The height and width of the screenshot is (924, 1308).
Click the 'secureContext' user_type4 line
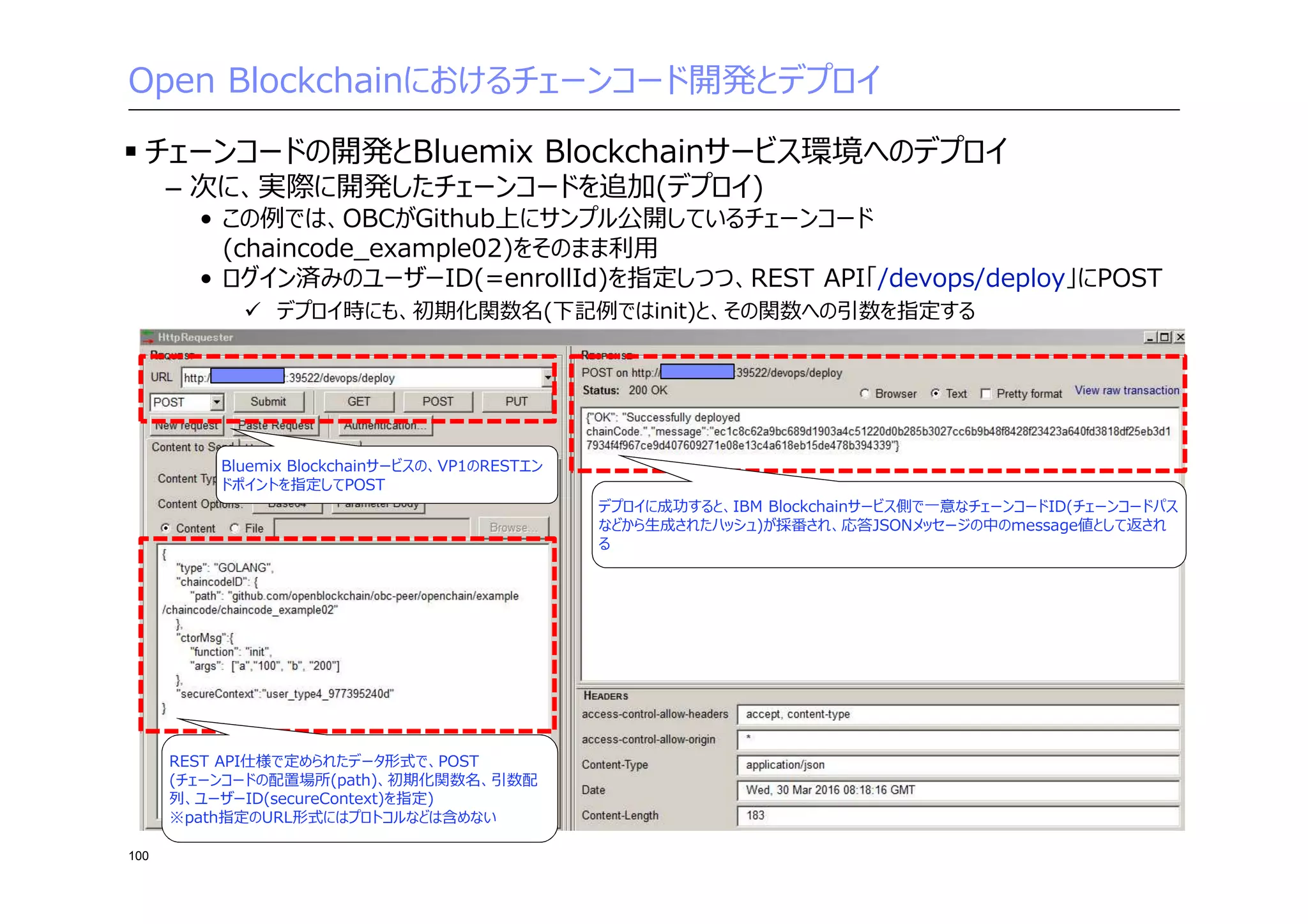285,693
